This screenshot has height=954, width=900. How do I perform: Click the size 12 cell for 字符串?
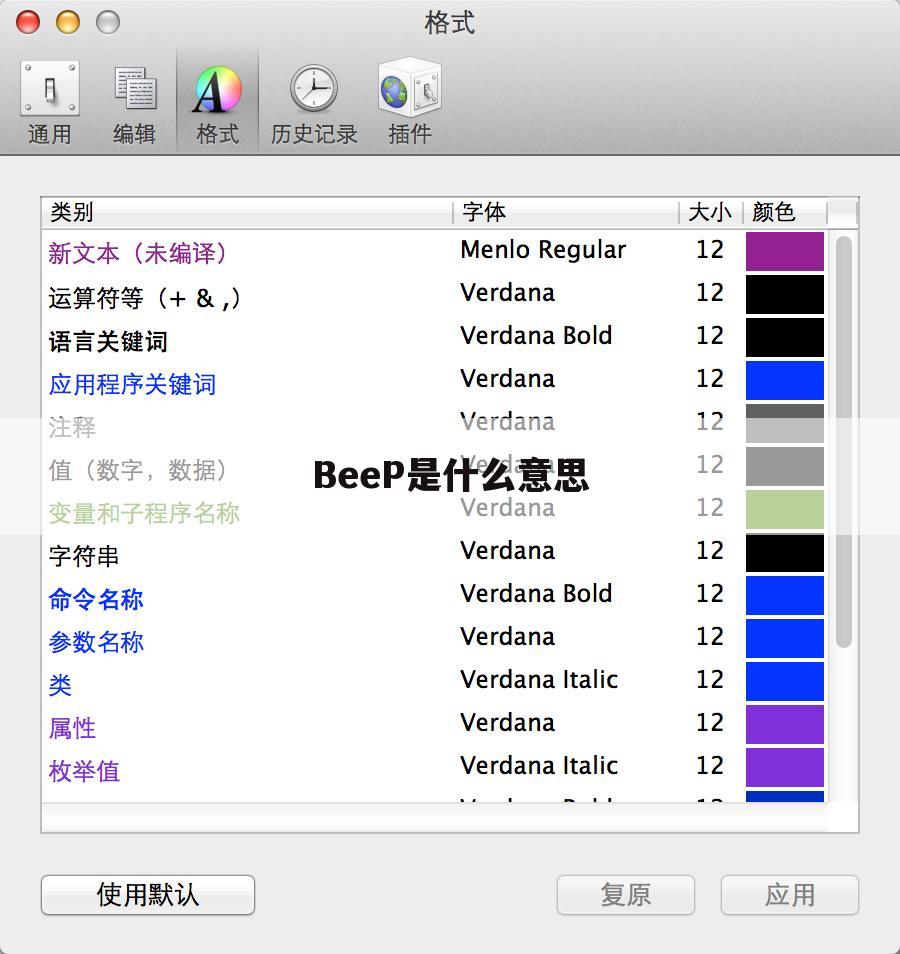click(x=710, y=551)
